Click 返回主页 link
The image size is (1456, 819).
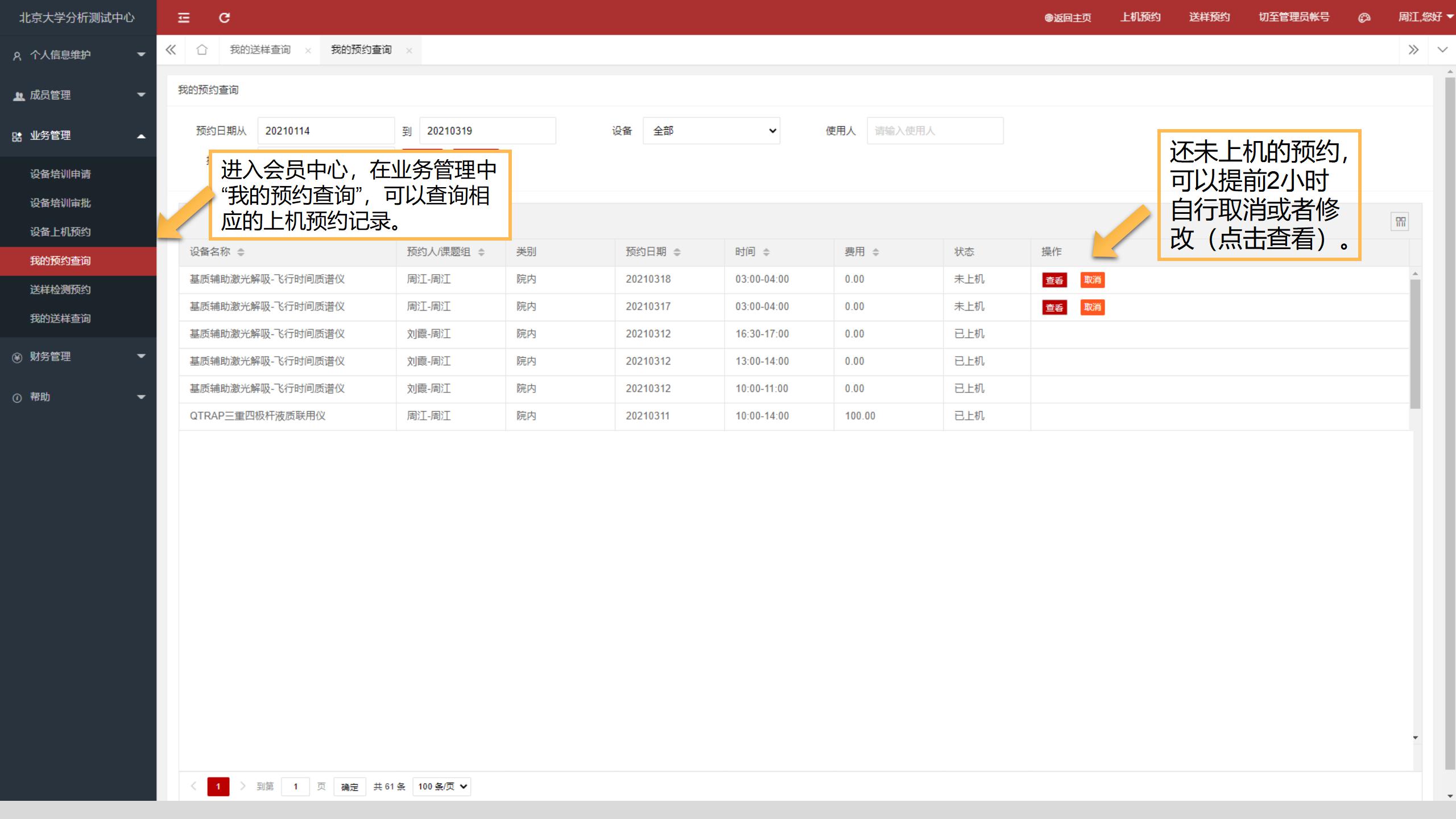coord(1068,18)
